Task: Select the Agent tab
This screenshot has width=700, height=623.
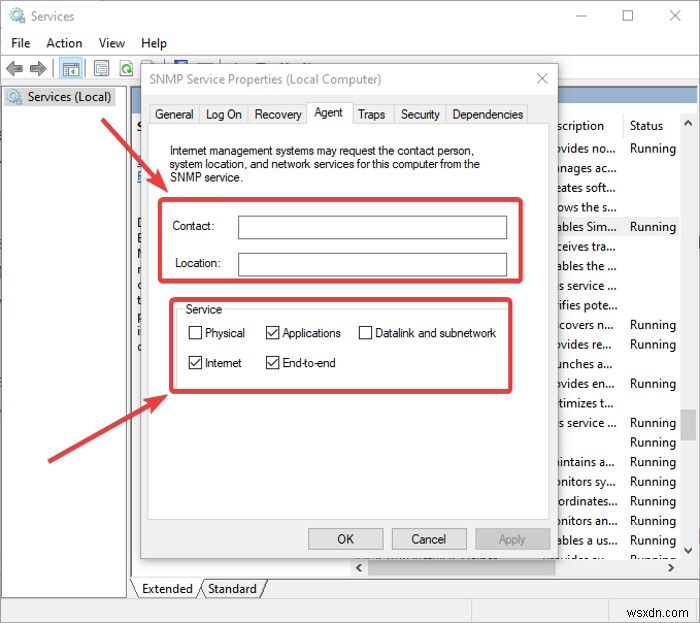Action: point(329,112)
